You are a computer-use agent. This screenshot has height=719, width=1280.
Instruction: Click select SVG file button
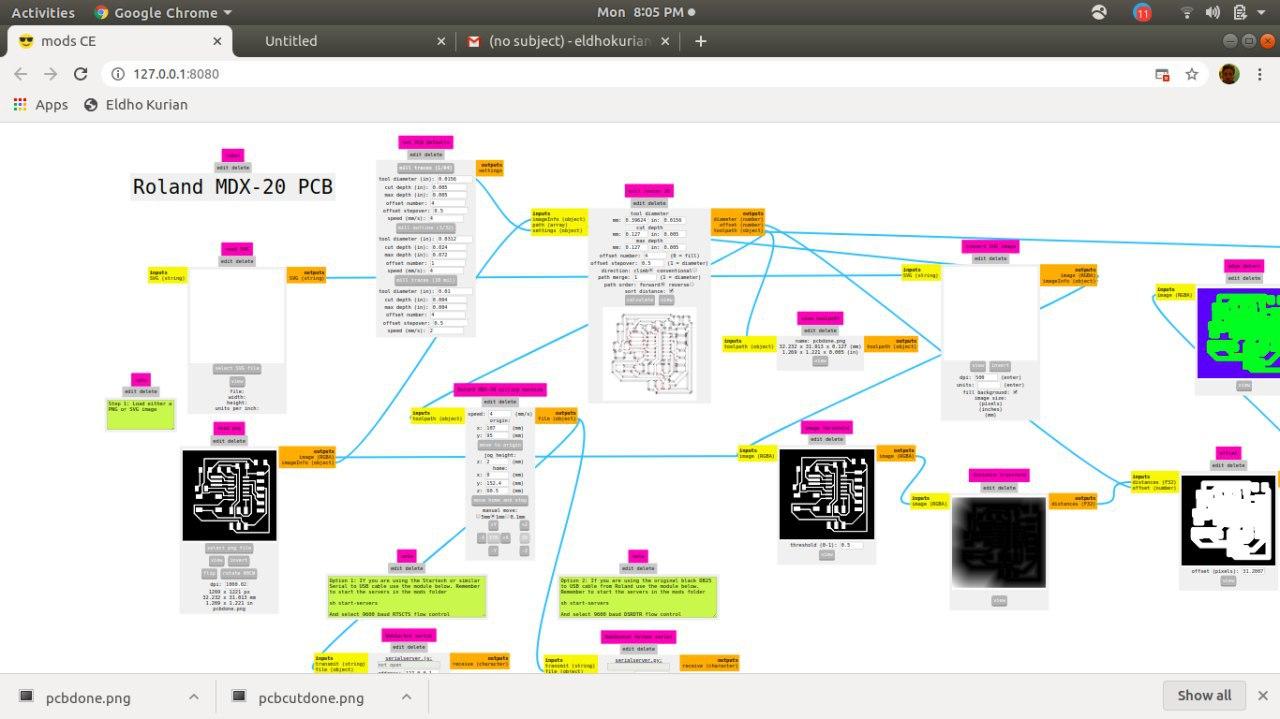[x=238, y=368]
